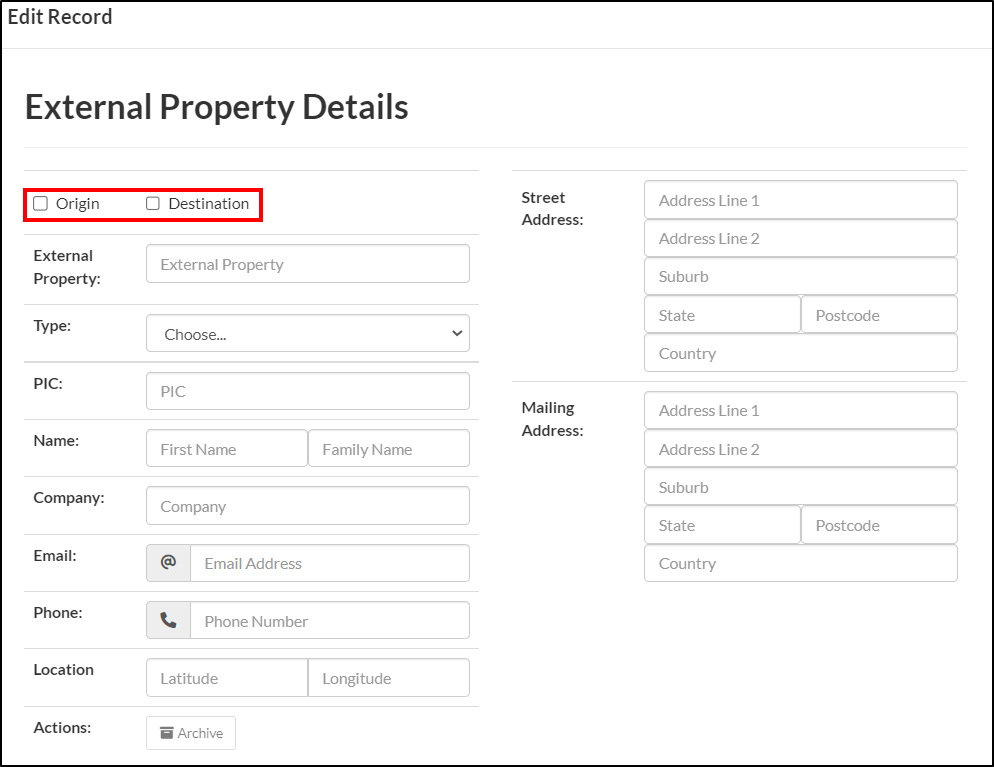Click the @ icon beside Email Address
The height and width of the screenshot is (767, 994).
coord(167,563)
